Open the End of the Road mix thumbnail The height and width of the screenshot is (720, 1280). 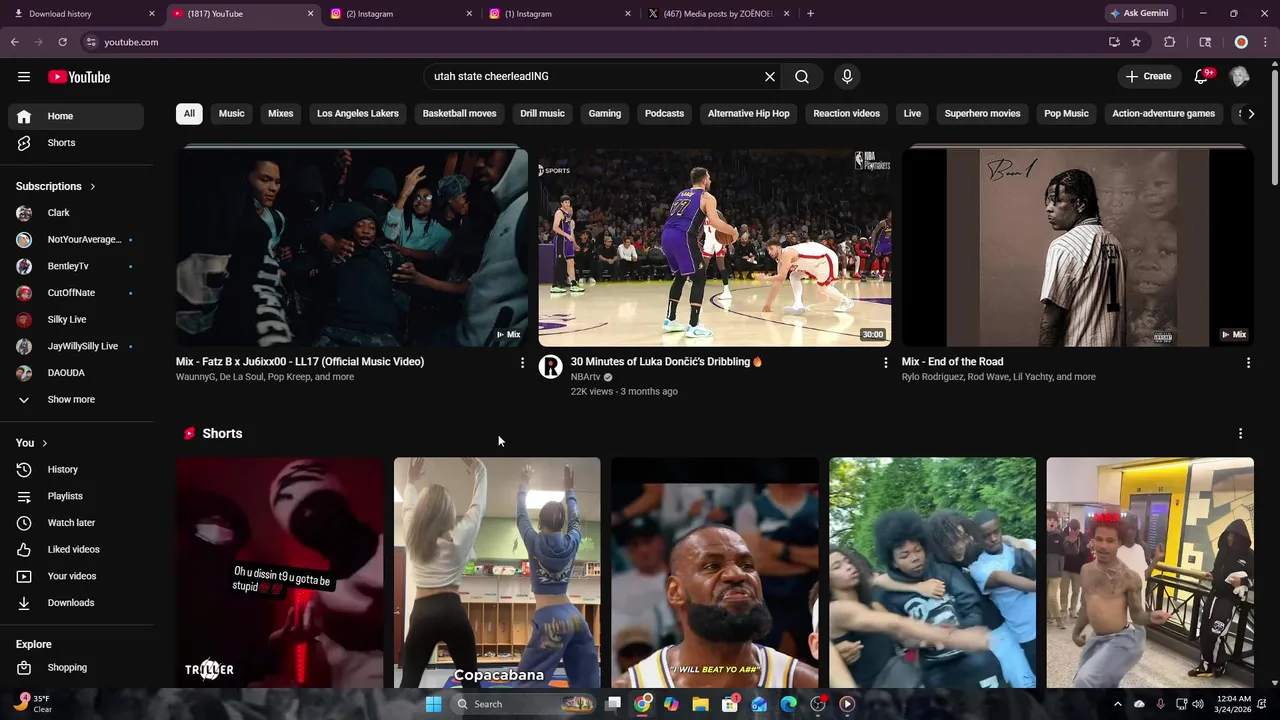(x=1078, y=247)
